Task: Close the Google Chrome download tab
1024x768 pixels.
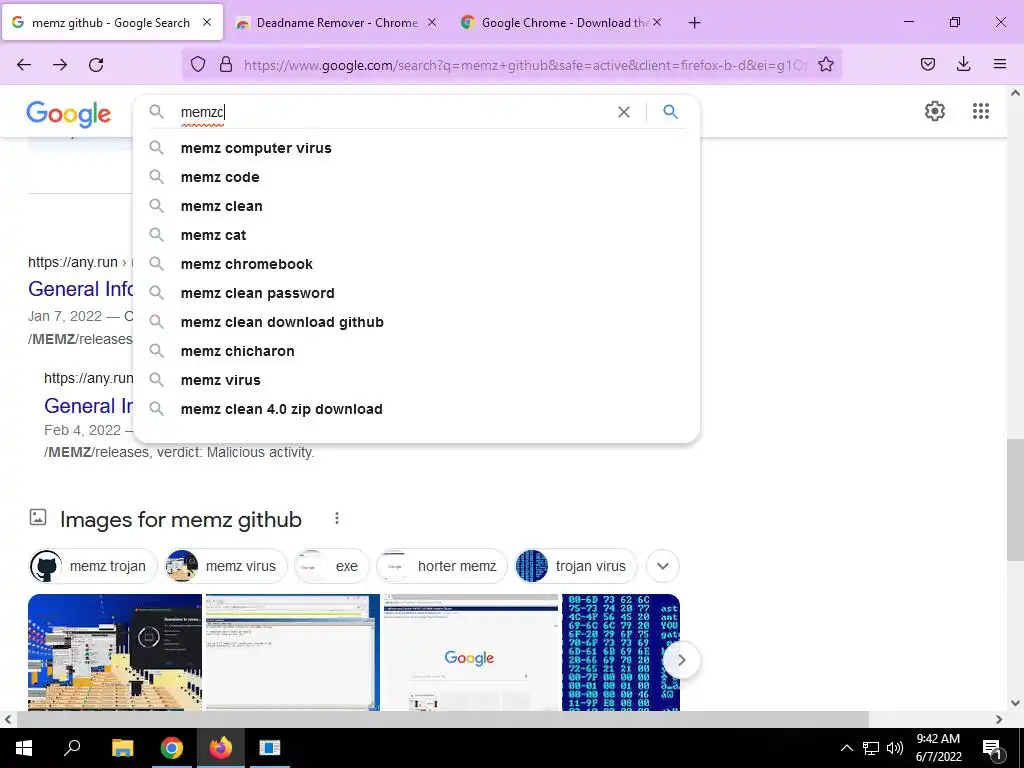Action: (656, 22)
